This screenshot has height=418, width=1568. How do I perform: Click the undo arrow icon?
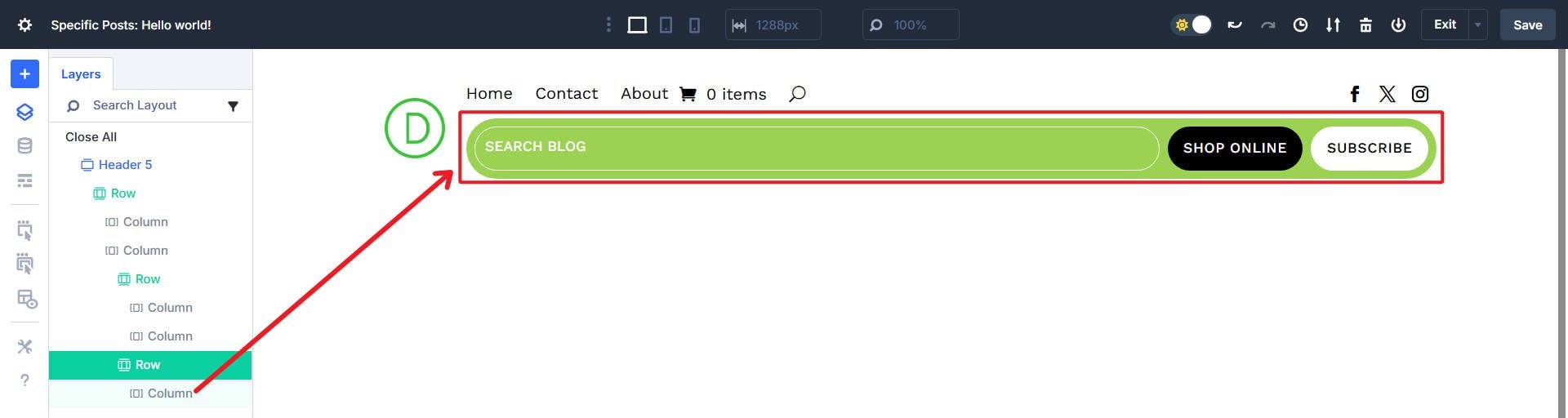[x=1235, y=25]
